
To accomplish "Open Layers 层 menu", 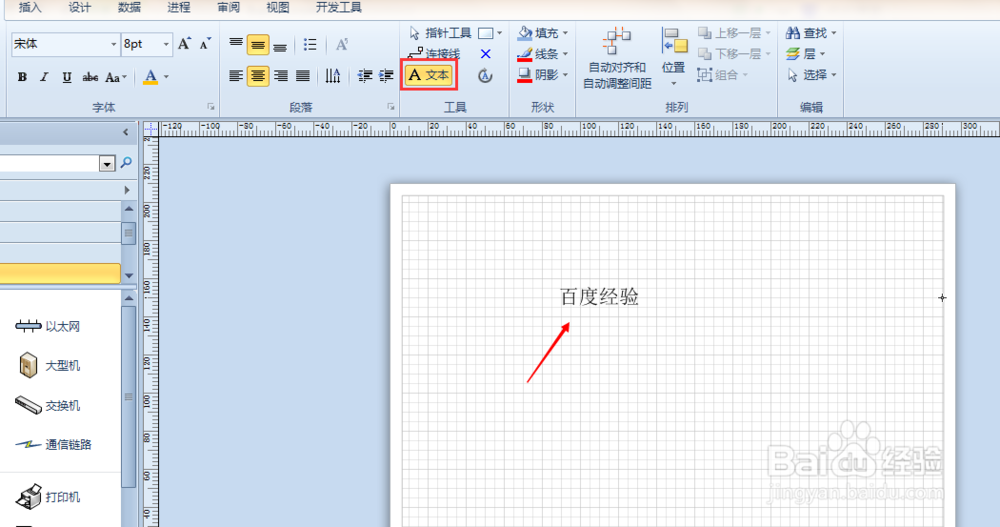I will (806, 54).
